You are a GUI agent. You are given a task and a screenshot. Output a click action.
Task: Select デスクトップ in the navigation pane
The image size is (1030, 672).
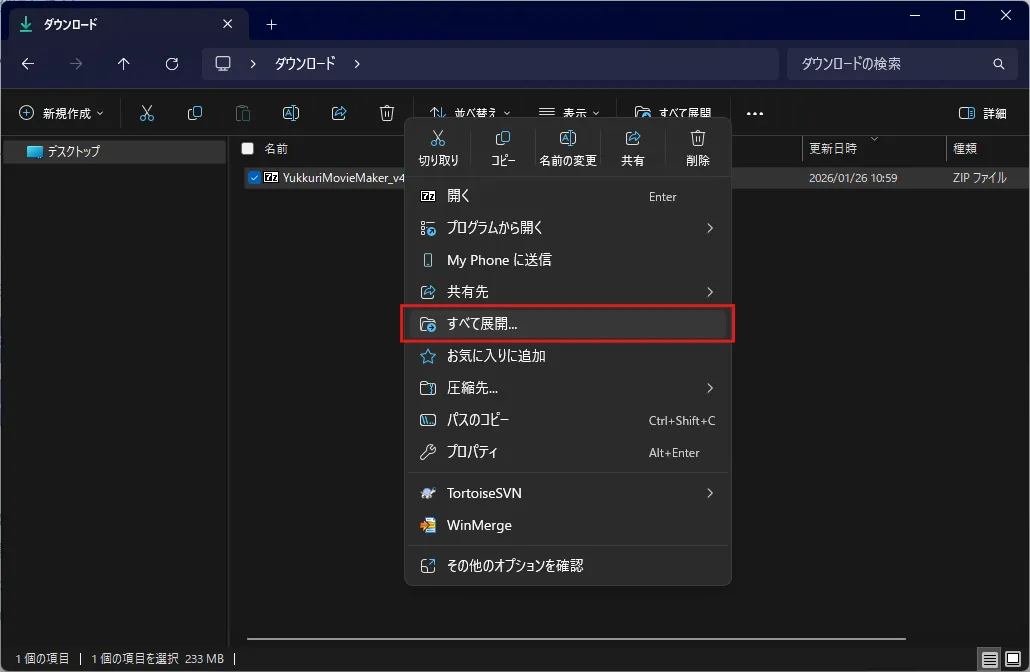click(x=116, y=152)
